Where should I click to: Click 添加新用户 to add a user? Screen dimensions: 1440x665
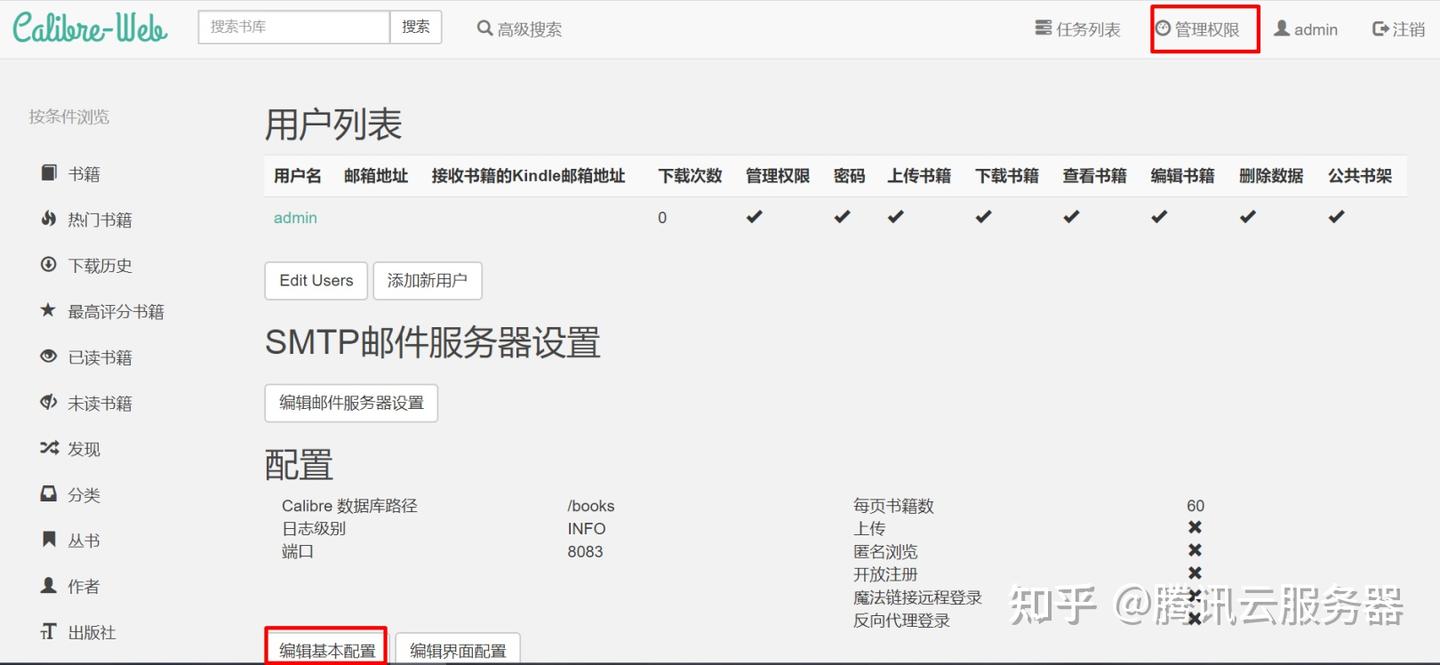428,281
